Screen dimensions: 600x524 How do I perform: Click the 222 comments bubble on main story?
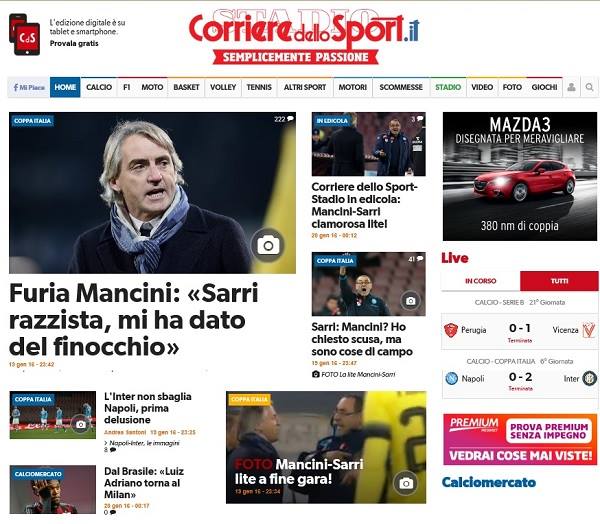(284, 119)
